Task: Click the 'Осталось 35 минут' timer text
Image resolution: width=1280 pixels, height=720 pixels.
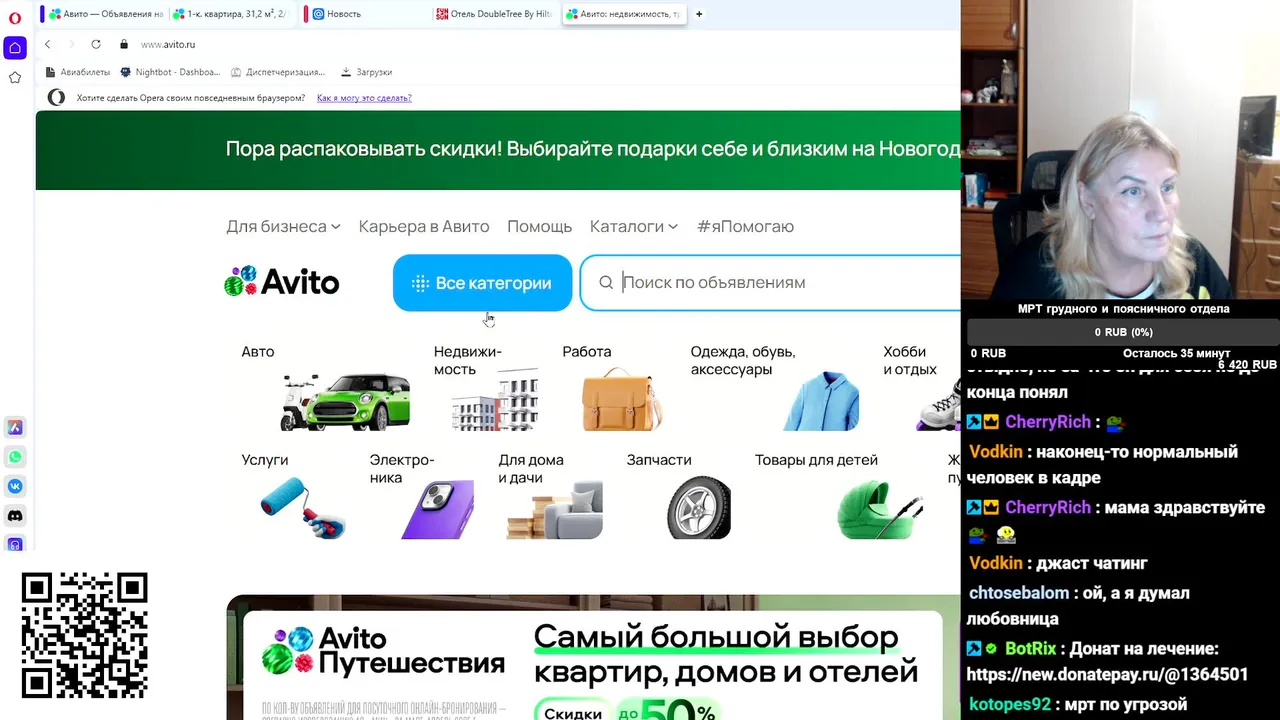Action: tap(1176, 353)
